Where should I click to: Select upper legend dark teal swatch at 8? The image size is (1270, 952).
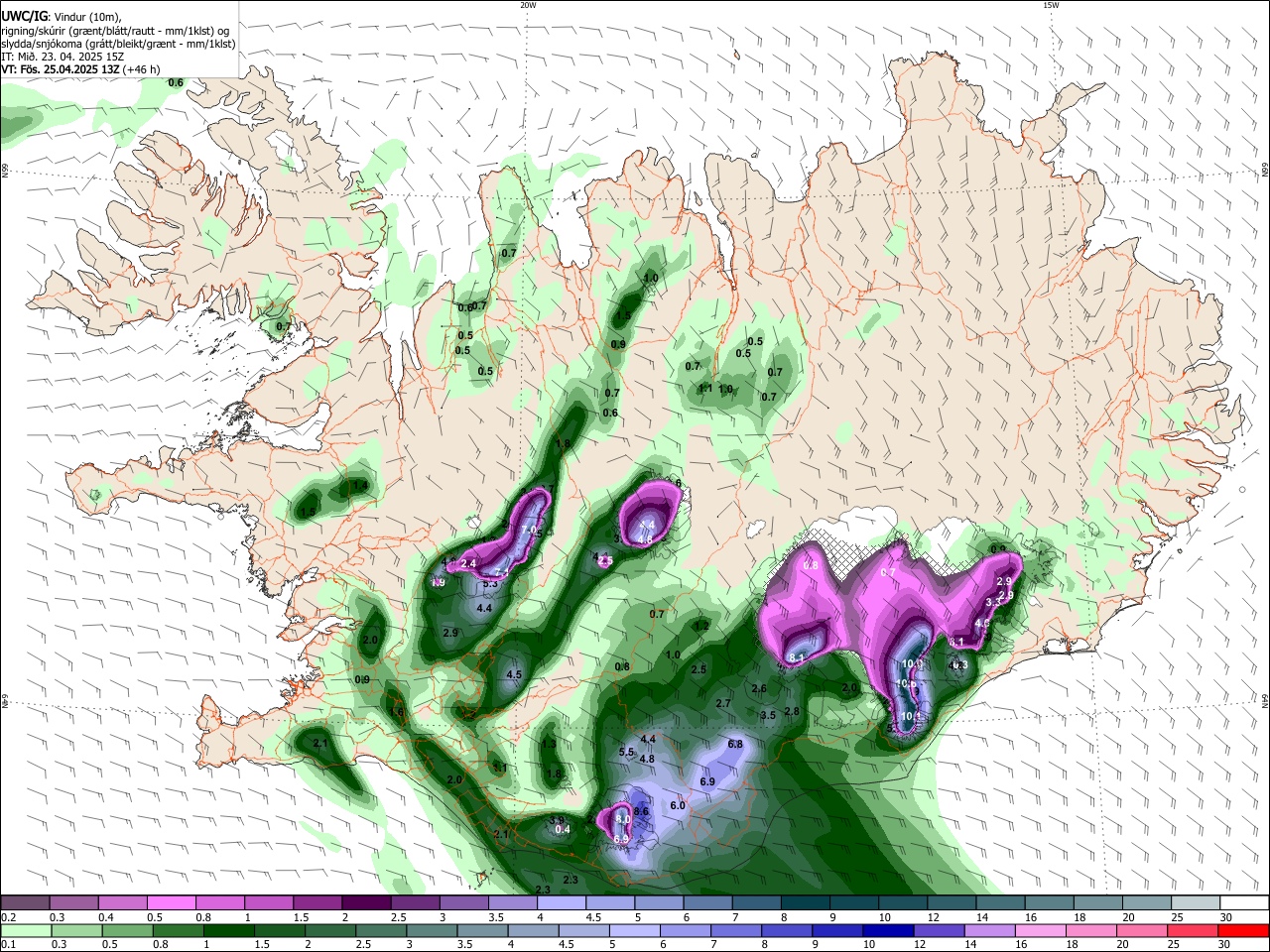(806, 902)
